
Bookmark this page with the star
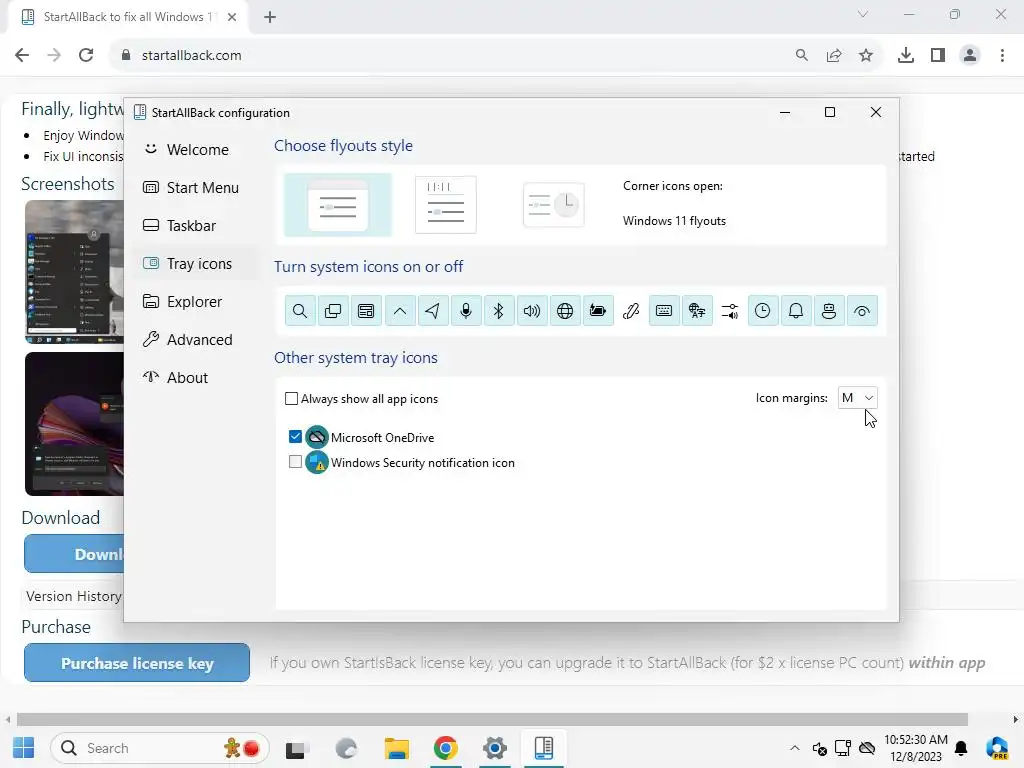tap(866, 56)
